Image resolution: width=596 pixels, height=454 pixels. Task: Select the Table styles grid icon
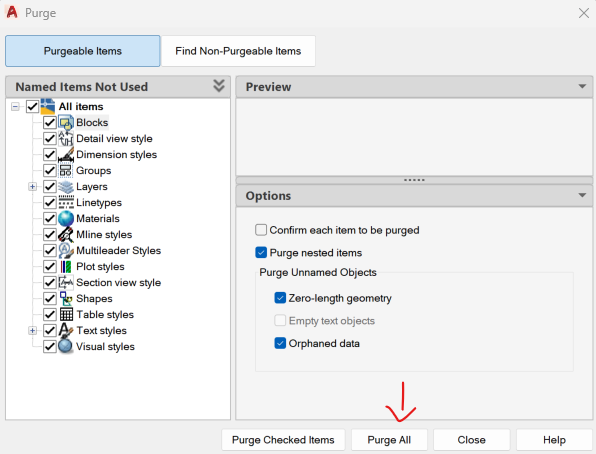(x=66, y=314)
